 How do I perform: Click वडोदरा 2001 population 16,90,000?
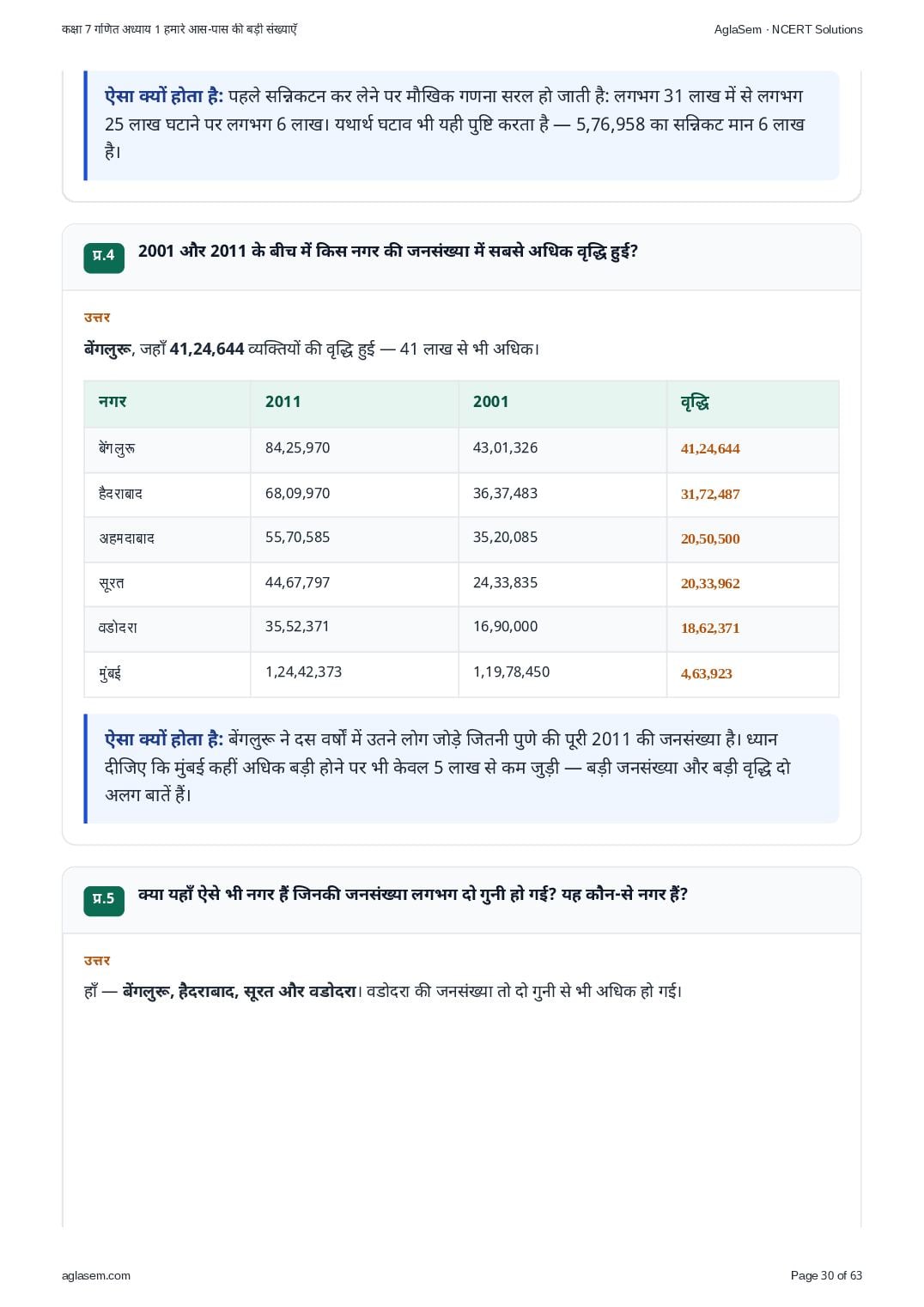coord(505,627)
